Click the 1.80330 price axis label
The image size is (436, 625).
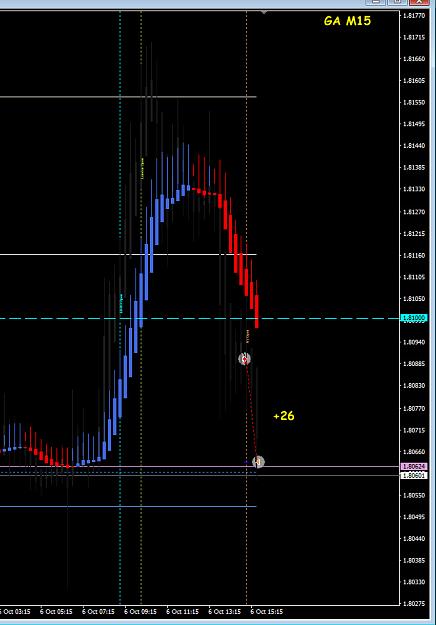coord(414,582)
